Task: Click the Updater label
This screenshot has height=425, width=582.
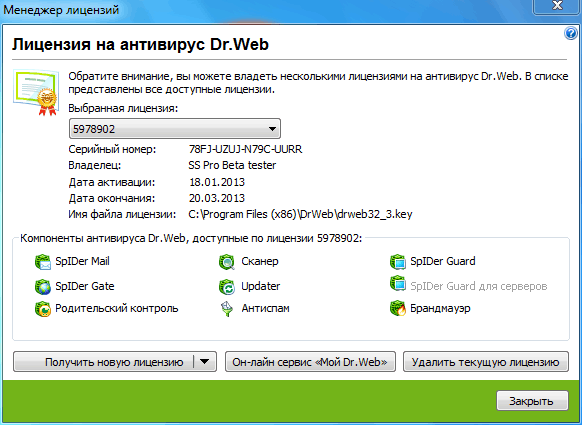Action: coord(261,286)
